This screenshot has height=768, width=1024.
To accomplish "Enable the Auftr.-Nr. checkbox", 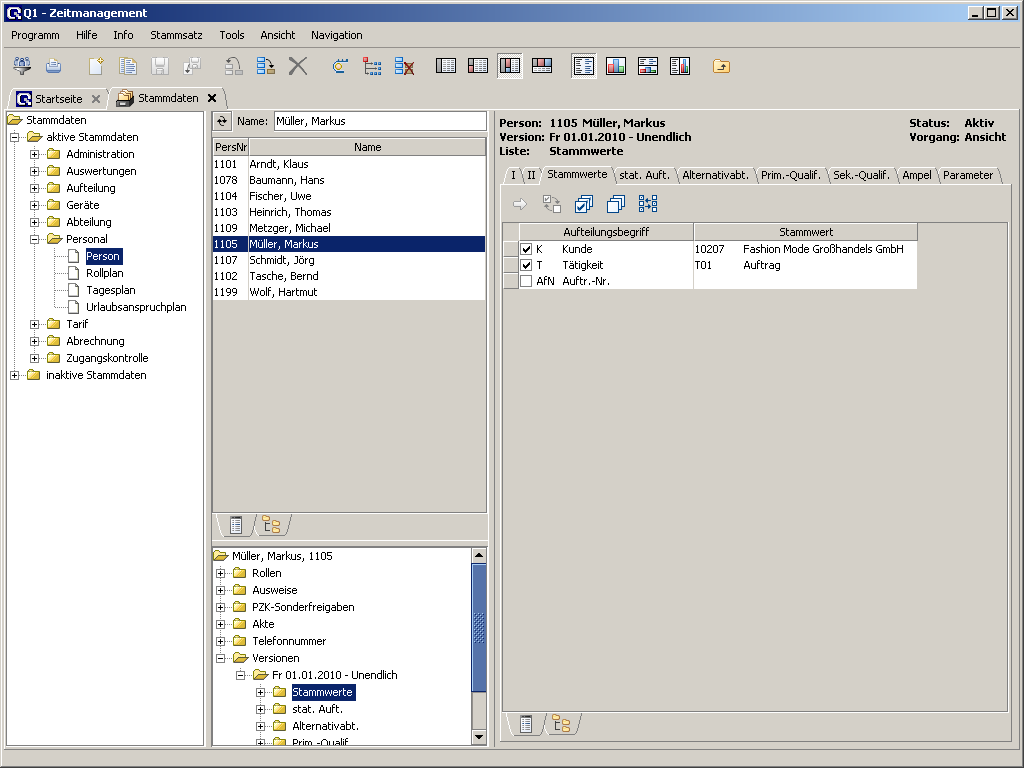I will (526, 281).
